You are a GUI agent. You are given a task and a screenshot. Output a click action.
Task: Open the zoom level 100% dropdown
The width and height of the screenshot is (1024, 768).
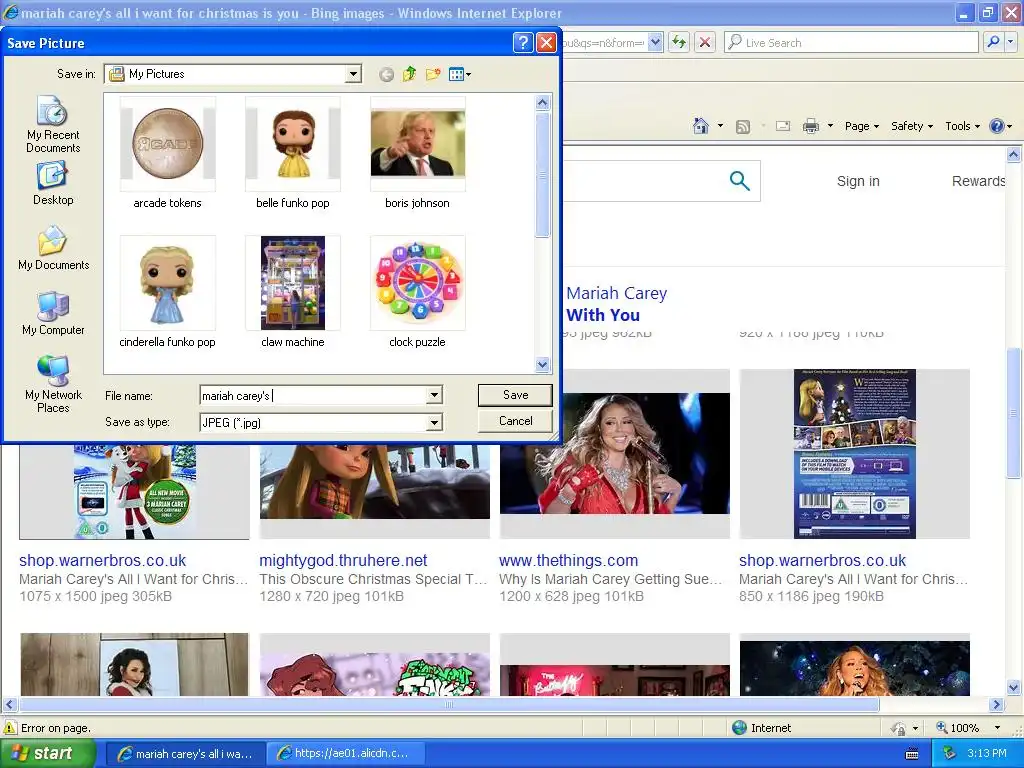click(997, 728)
